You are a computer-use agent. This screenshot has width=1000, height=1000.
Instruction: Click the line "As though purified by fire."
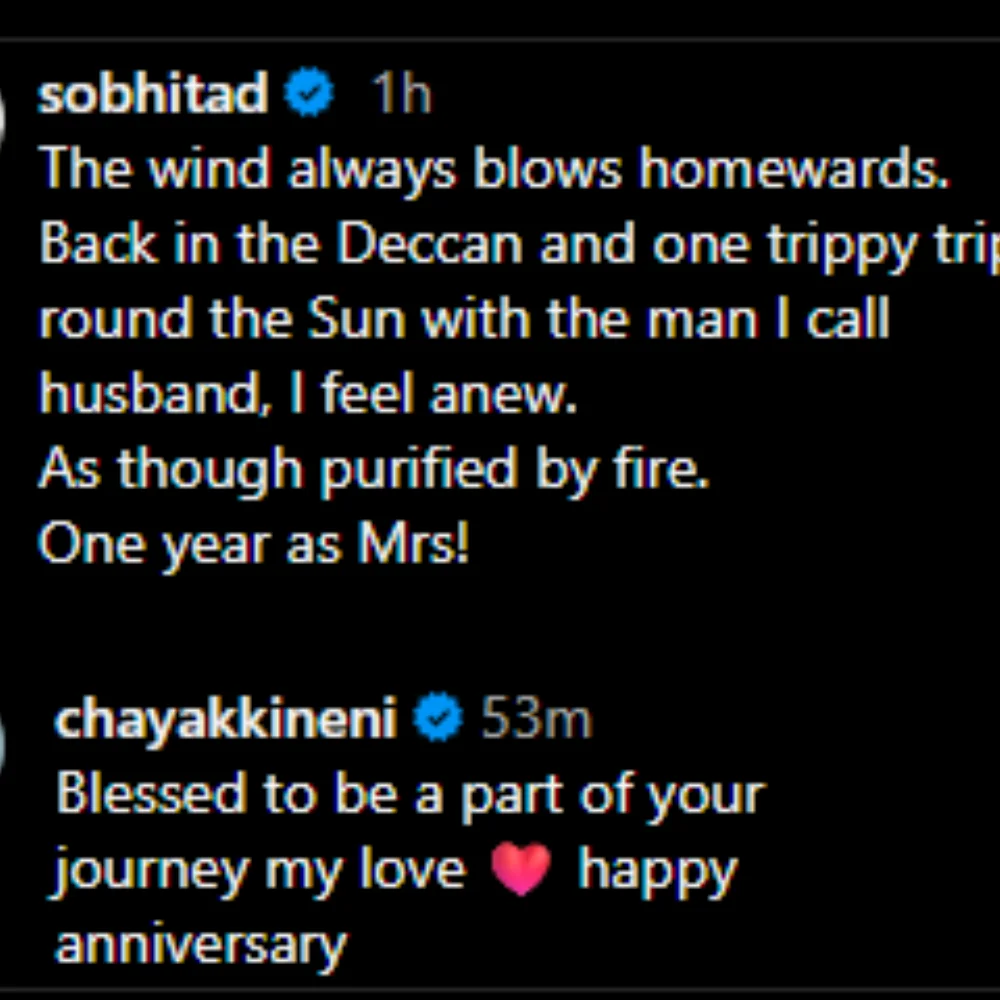(374, 471)
